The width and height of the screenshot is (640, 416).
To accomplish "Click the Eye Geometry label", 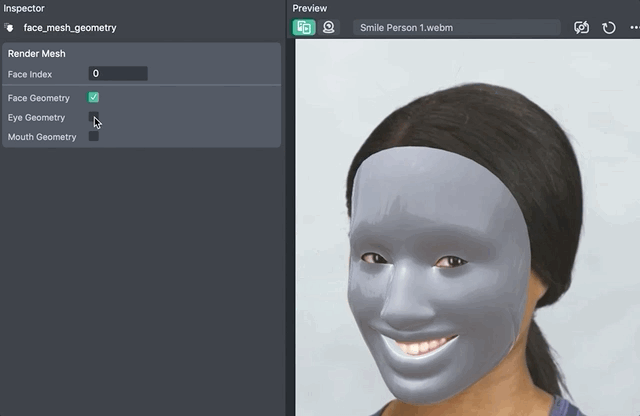I will (x=36, y=118).
